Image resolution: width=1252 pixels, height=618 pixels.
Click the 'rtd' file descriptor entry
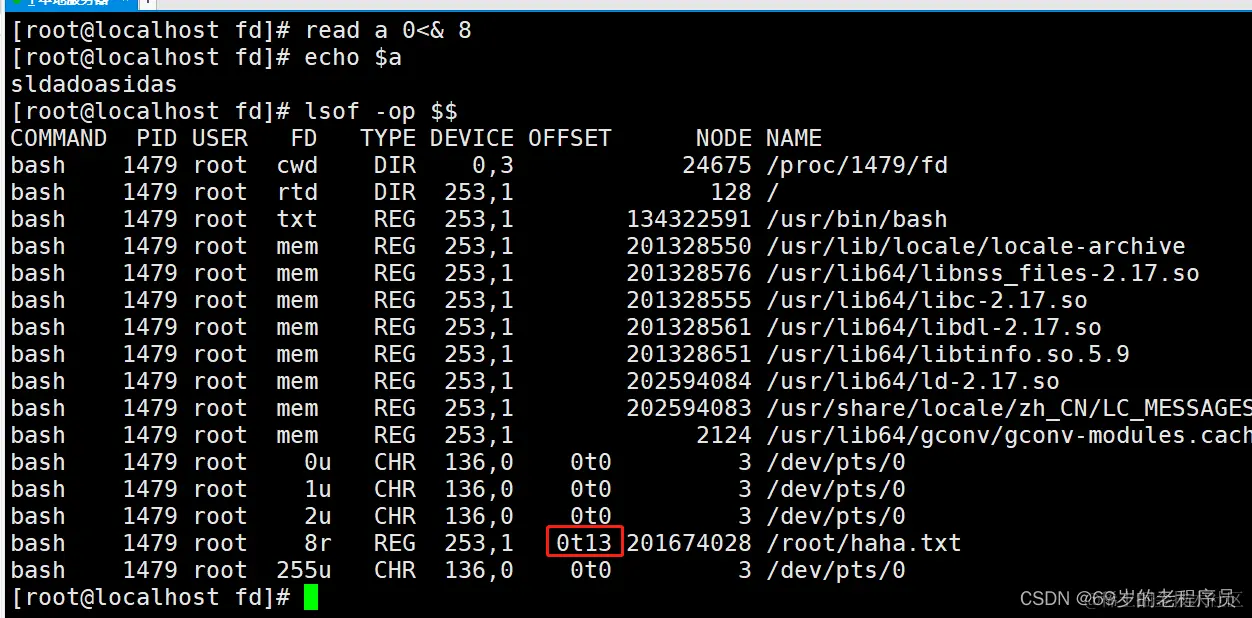pyautogui.click(x=297, y=193)
